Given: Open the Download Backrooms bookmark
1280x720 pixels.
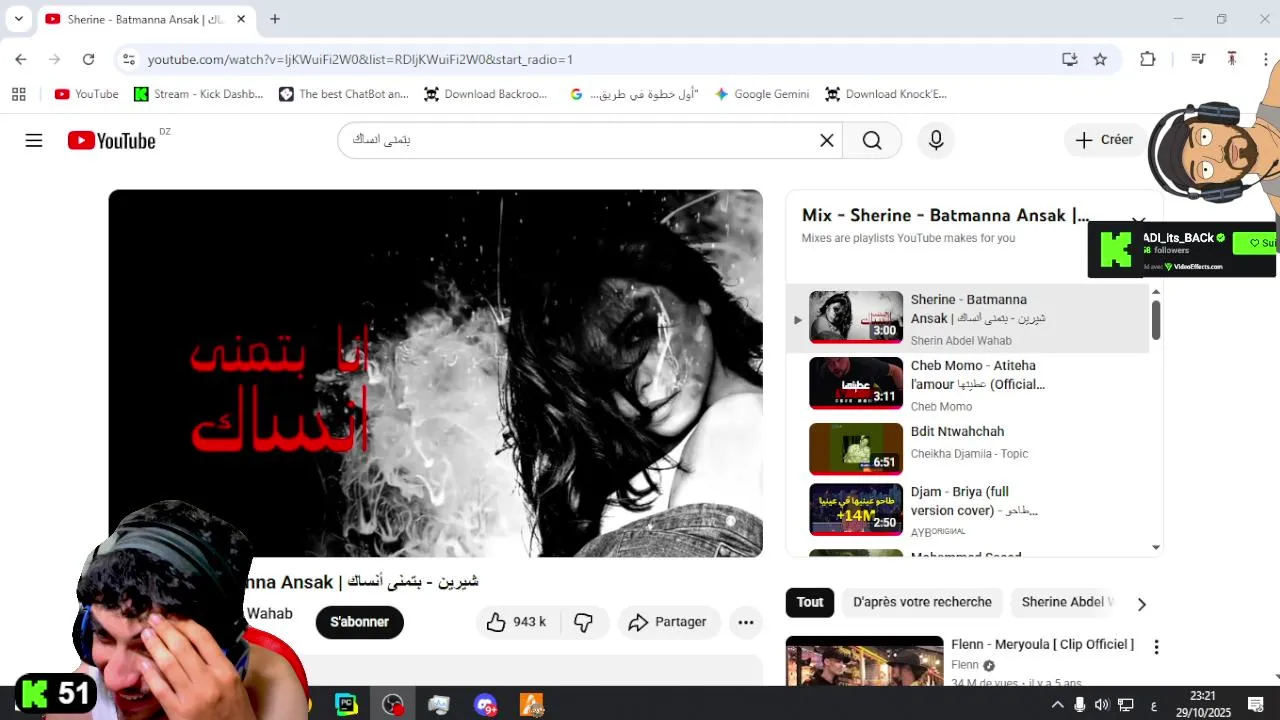Looking at the screenshot, I should click(486, 94).
